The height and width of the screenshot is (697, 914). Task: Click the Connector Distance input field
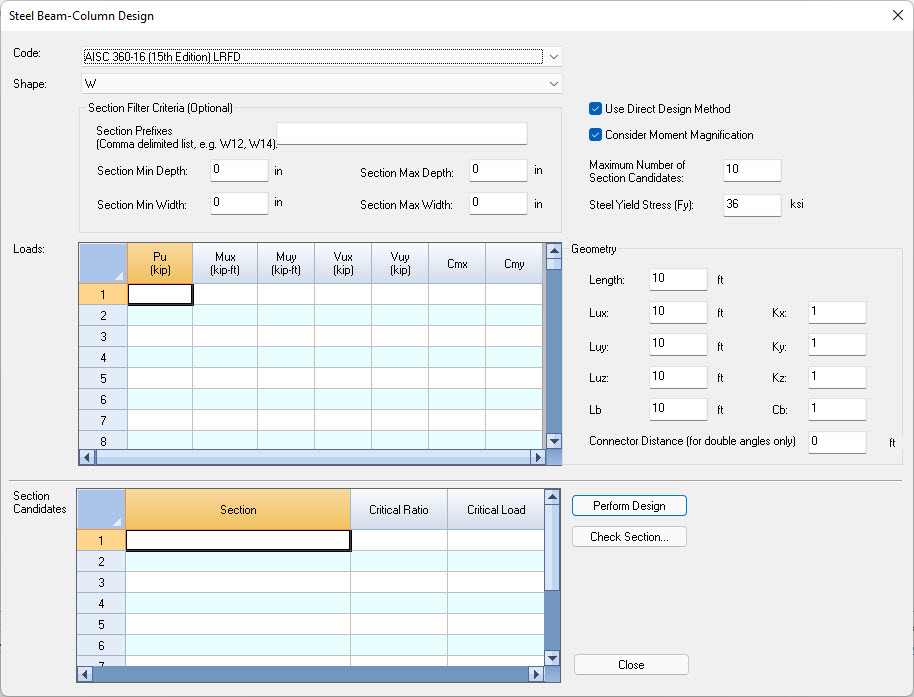click(837, 442)
